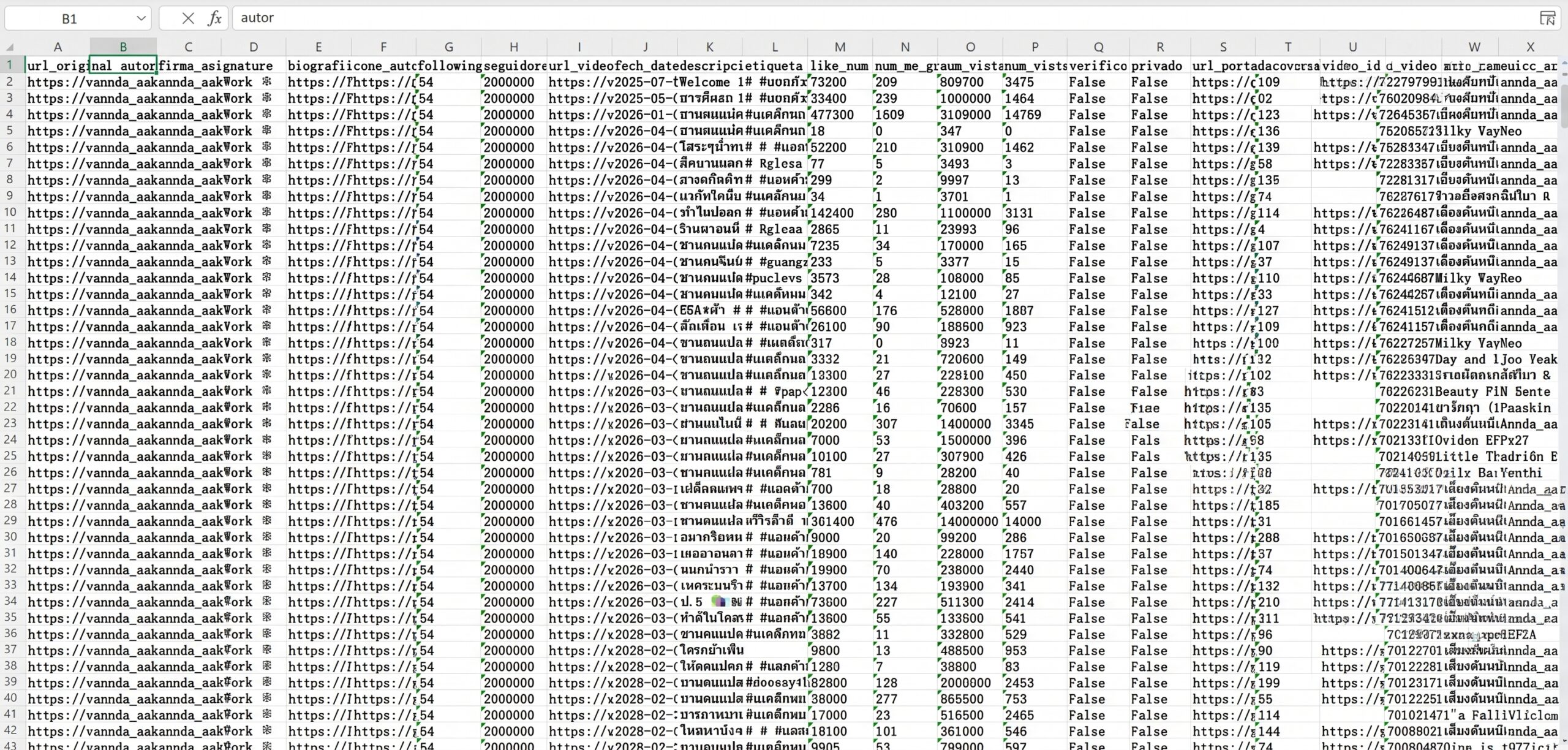The height and width of the screenshot is (750, 1568).
Task: Select column G header
Action: point(449,47)
